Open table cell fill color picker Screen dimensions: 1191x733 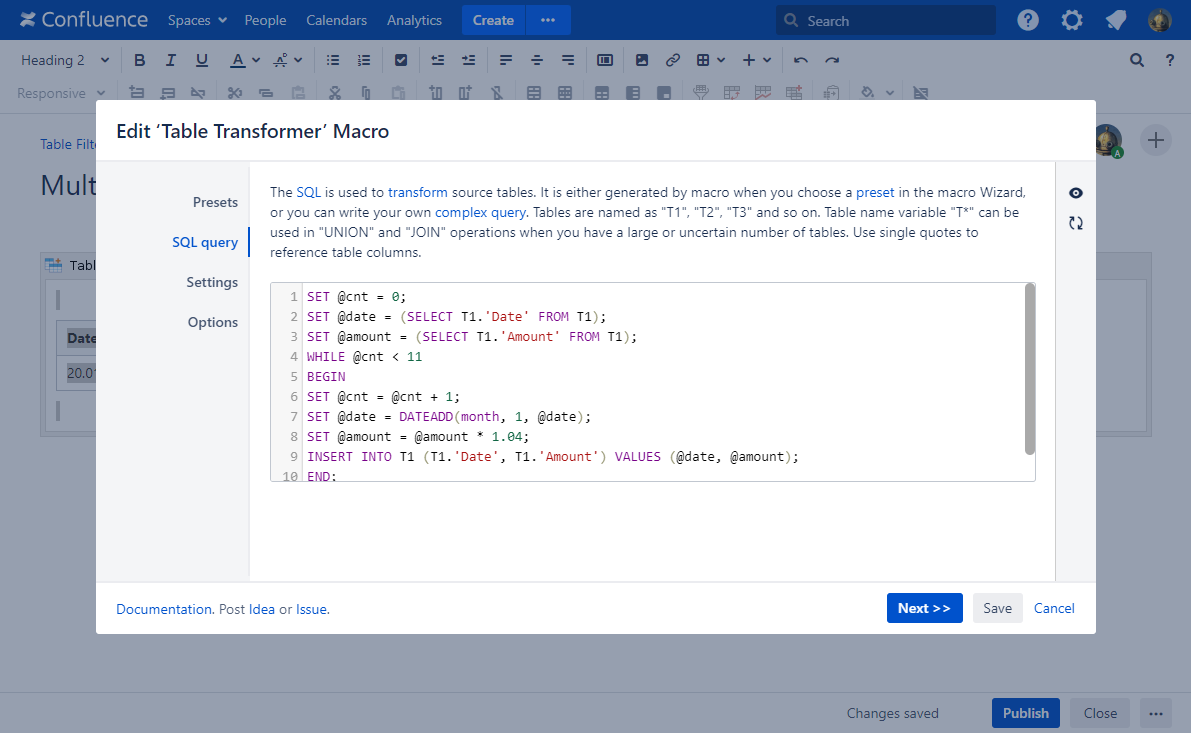(x=867, y=93)
